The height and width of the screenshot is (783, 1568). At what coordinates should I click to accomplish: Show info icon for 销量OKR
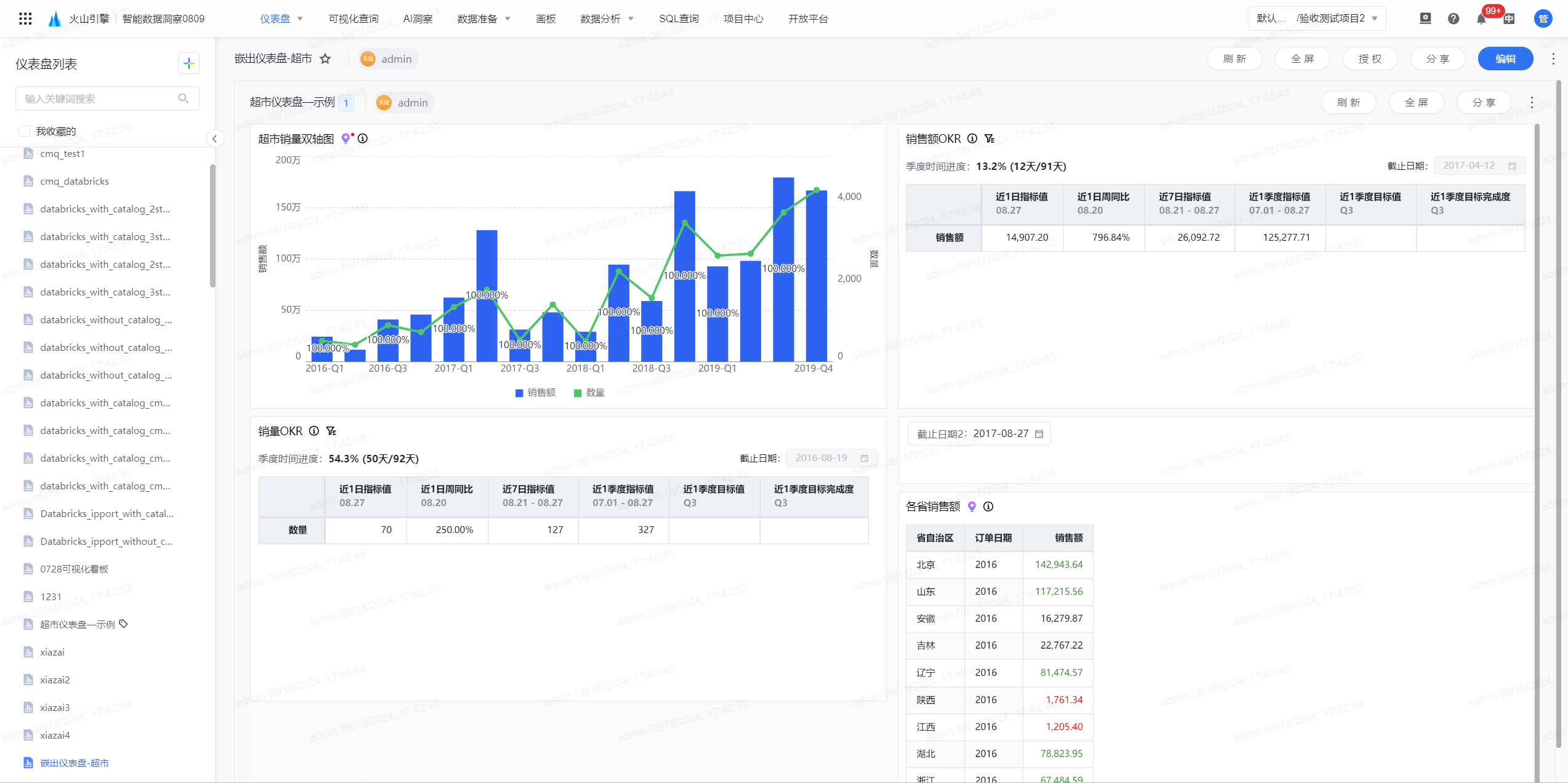pyautogui.click(x=314, y=431)
